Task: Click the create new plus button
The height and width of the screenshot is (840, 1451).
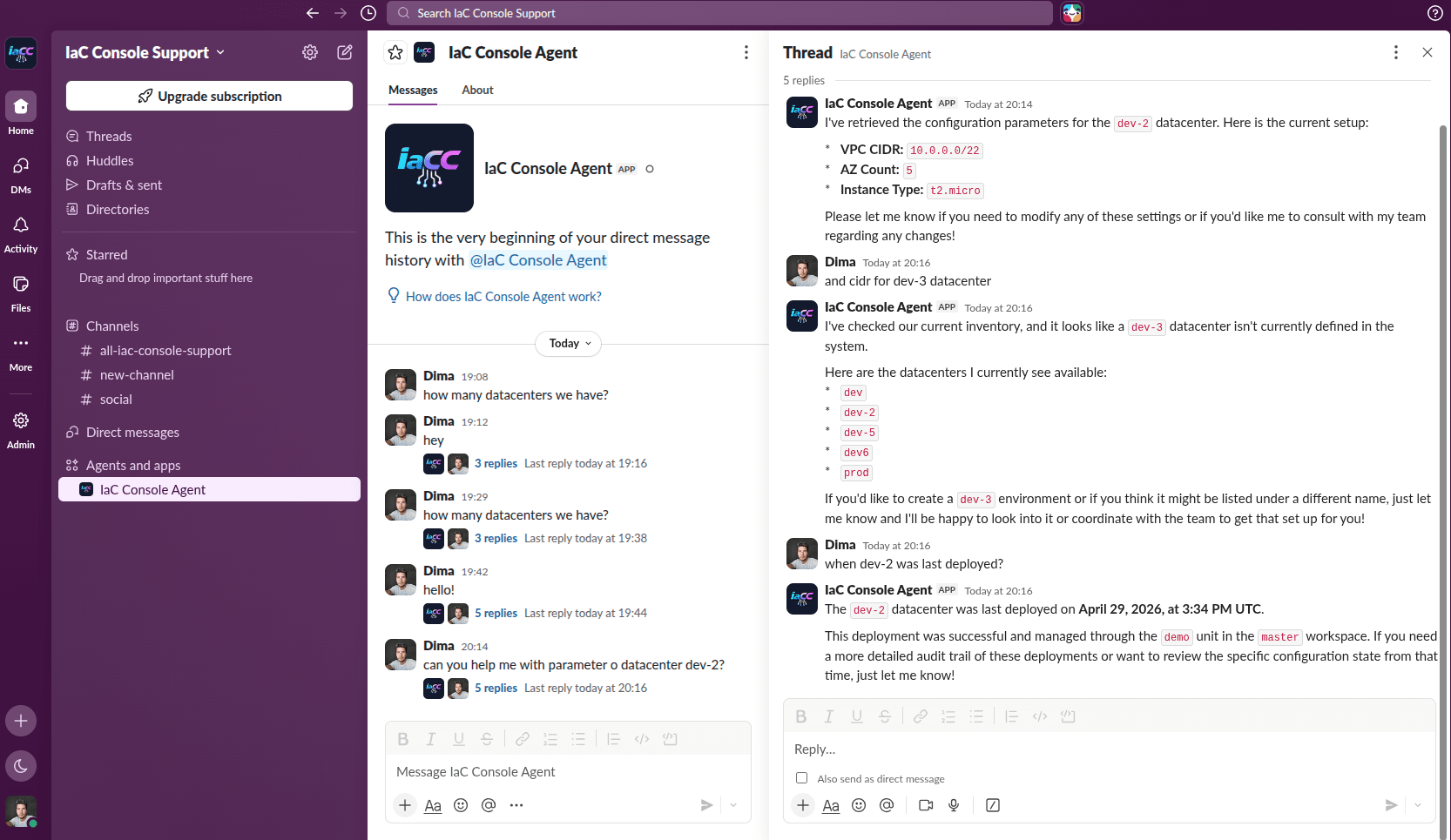Action: point(21,721)
